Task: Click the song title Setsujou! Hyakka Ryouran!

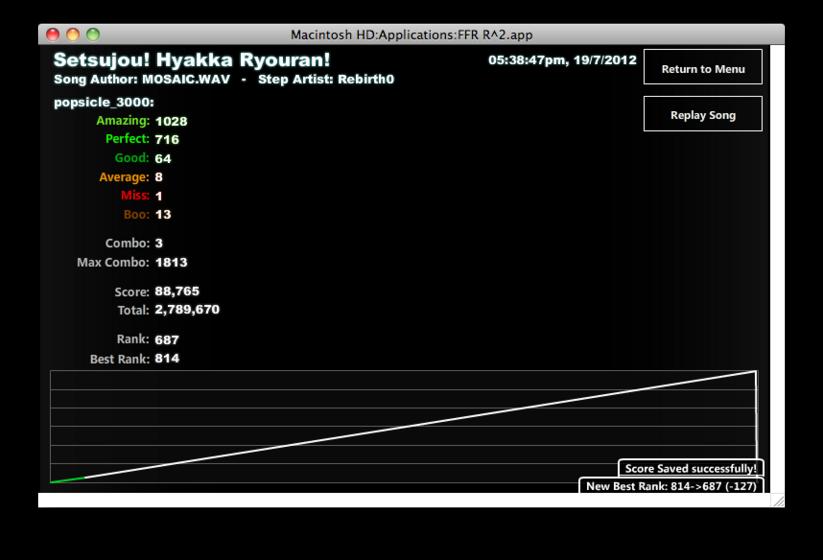Action: [192, 60]
